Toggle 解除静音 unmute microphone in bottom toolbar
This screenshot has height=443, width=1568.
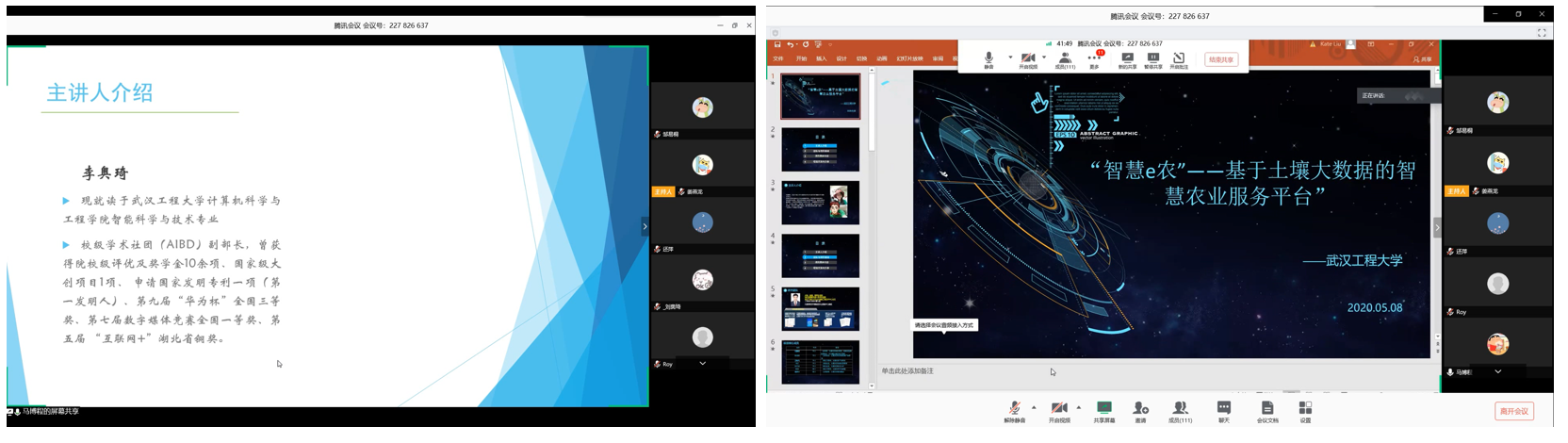click(1014, 408)
